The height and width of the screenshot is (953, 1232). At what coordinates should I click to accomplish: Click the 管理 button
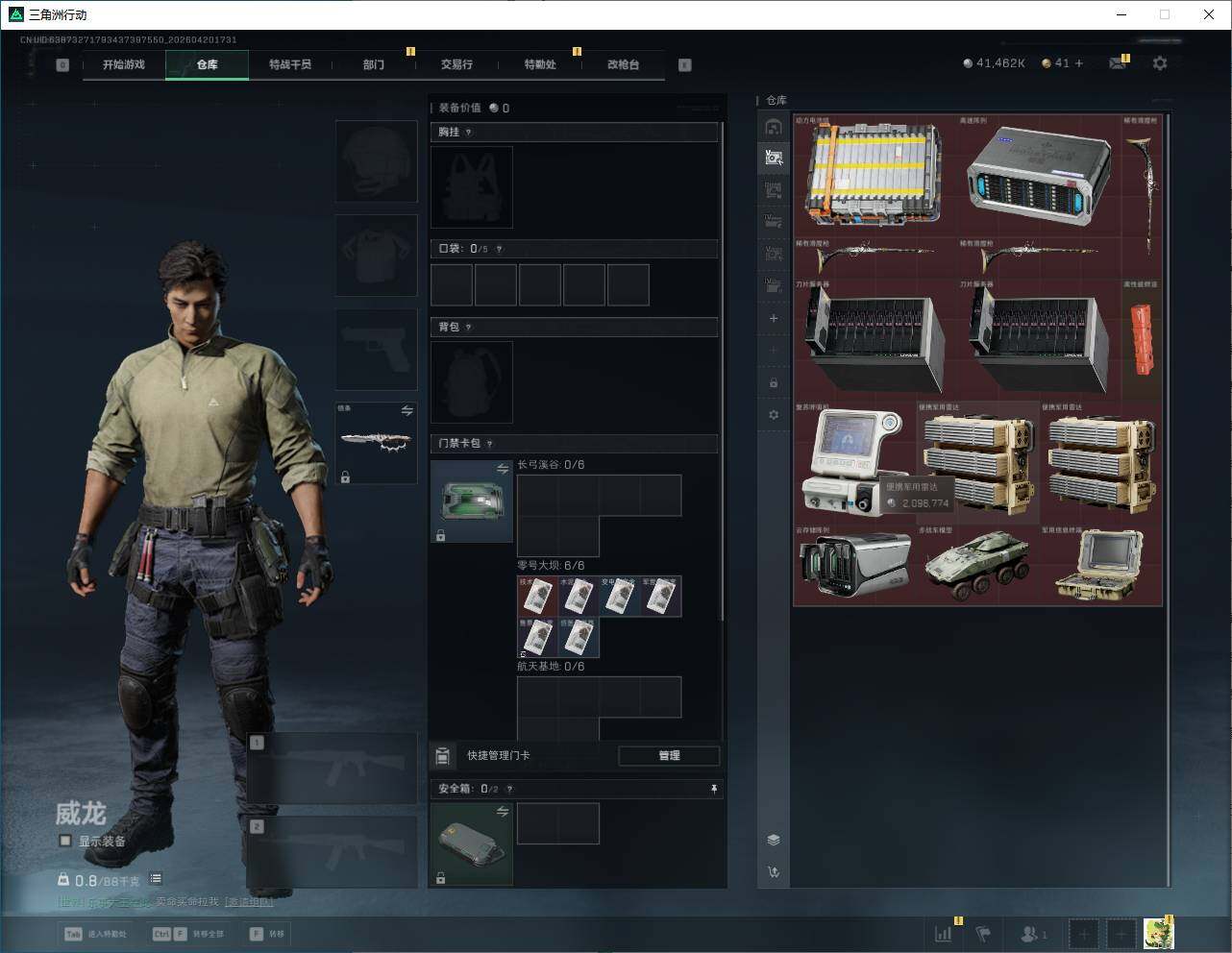coord(669,756)
